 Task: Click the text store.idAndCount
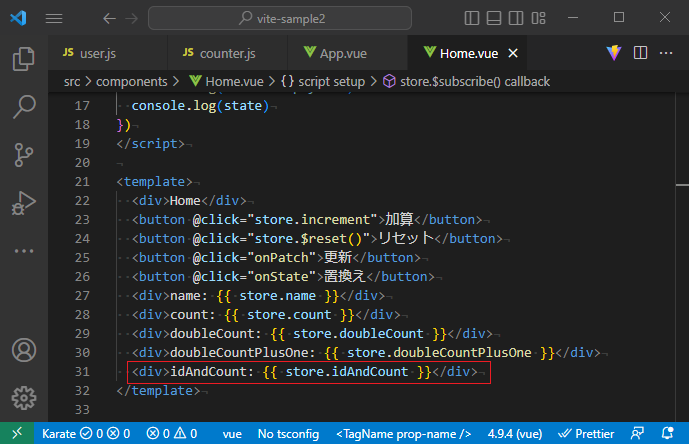point(347,372)
